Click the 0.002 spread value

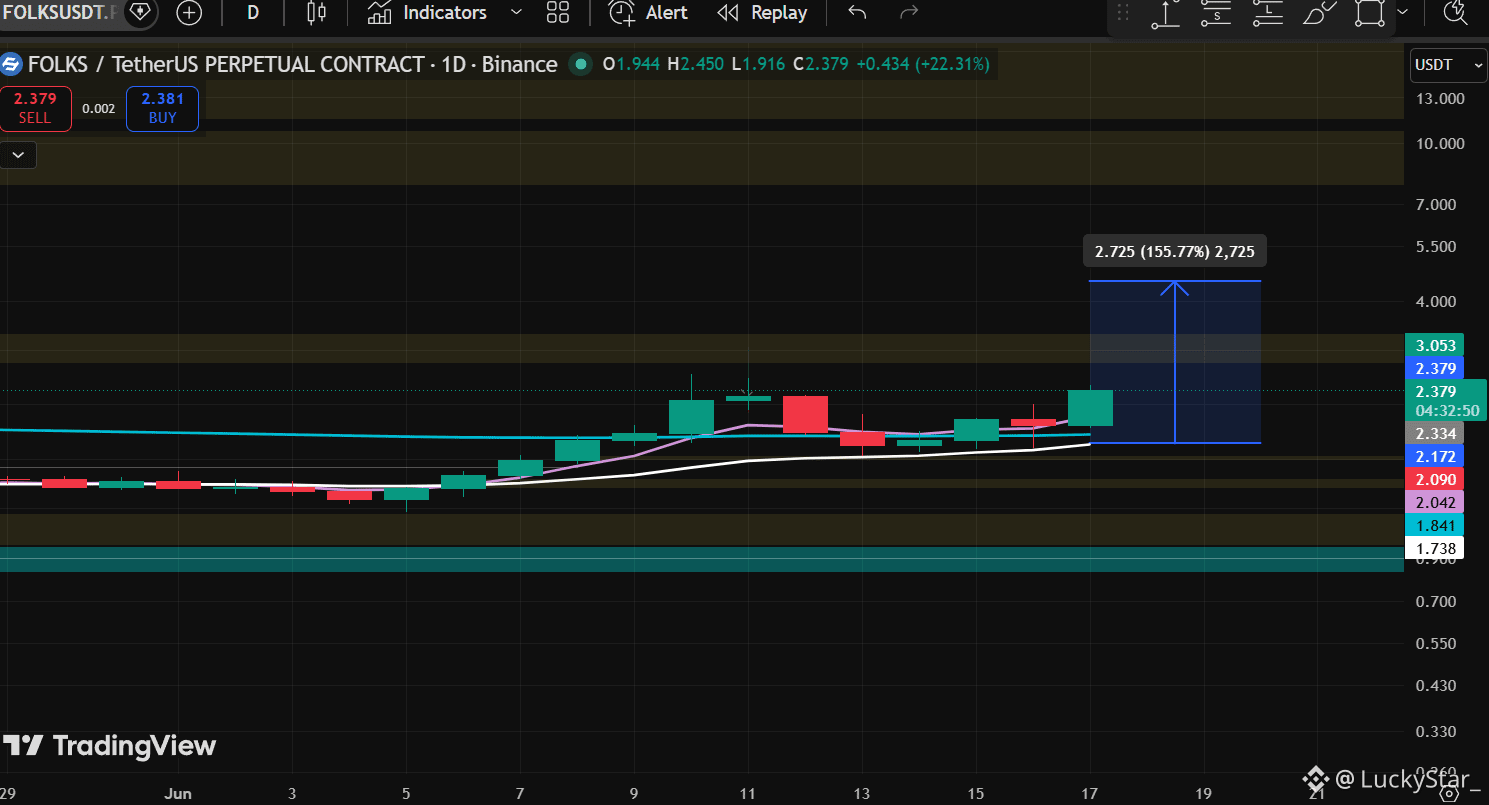coord(98,109)
